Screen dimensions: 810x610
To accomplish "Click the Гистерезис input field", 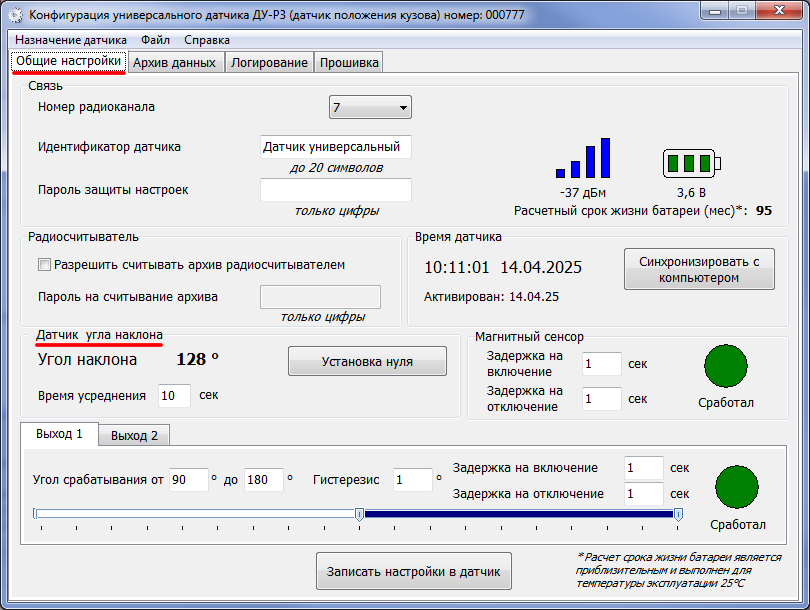I will coord(412,480).
